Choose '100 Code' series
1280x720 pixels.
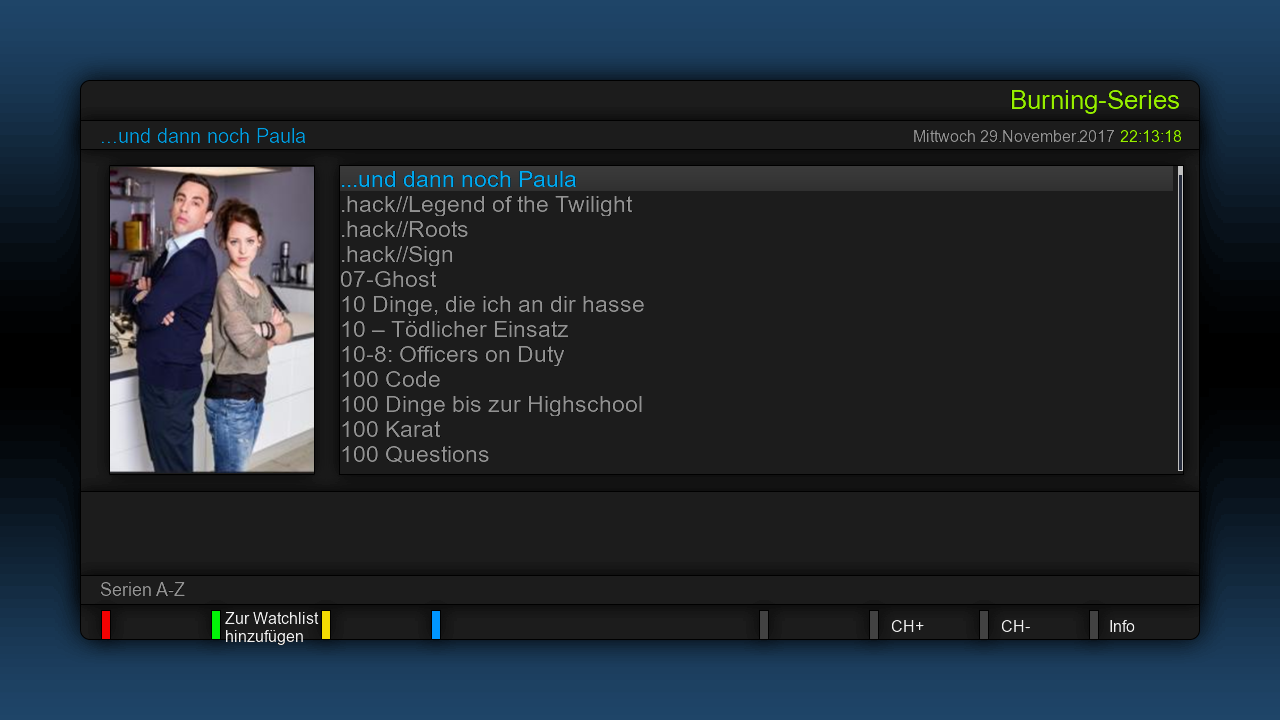390,380
